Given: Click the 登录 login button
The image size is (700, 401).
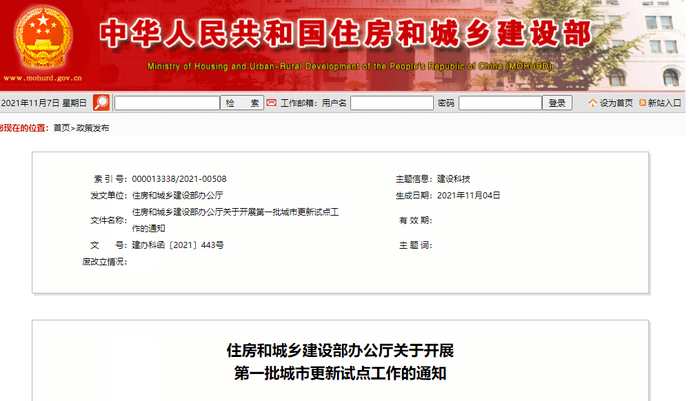Looking at the screenshot, I should coord(557,103).
